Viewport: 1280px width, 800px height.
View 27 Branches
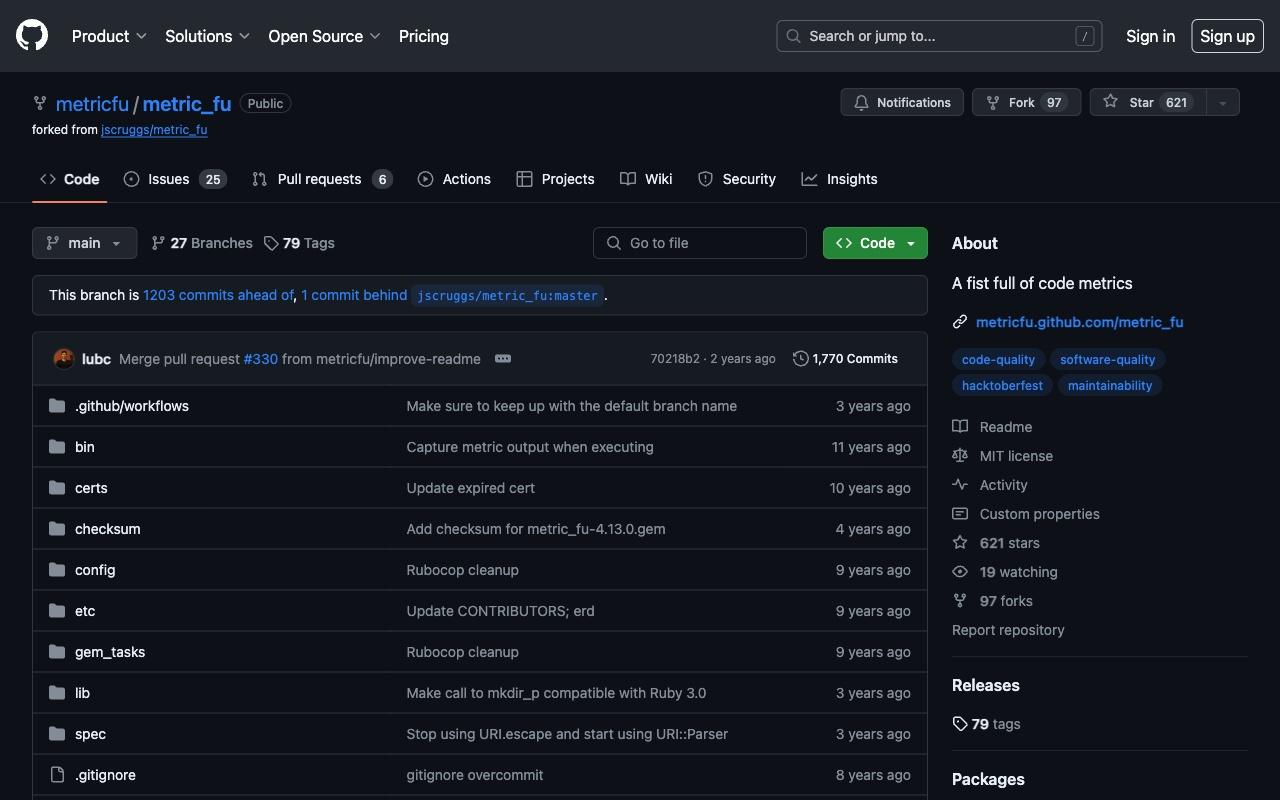coord(202,243)
